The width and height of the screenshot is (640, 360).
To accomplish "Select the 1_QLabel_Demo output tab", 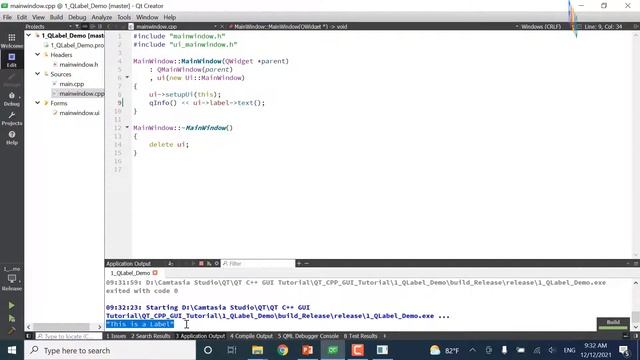I will click(x=131, y=273).
